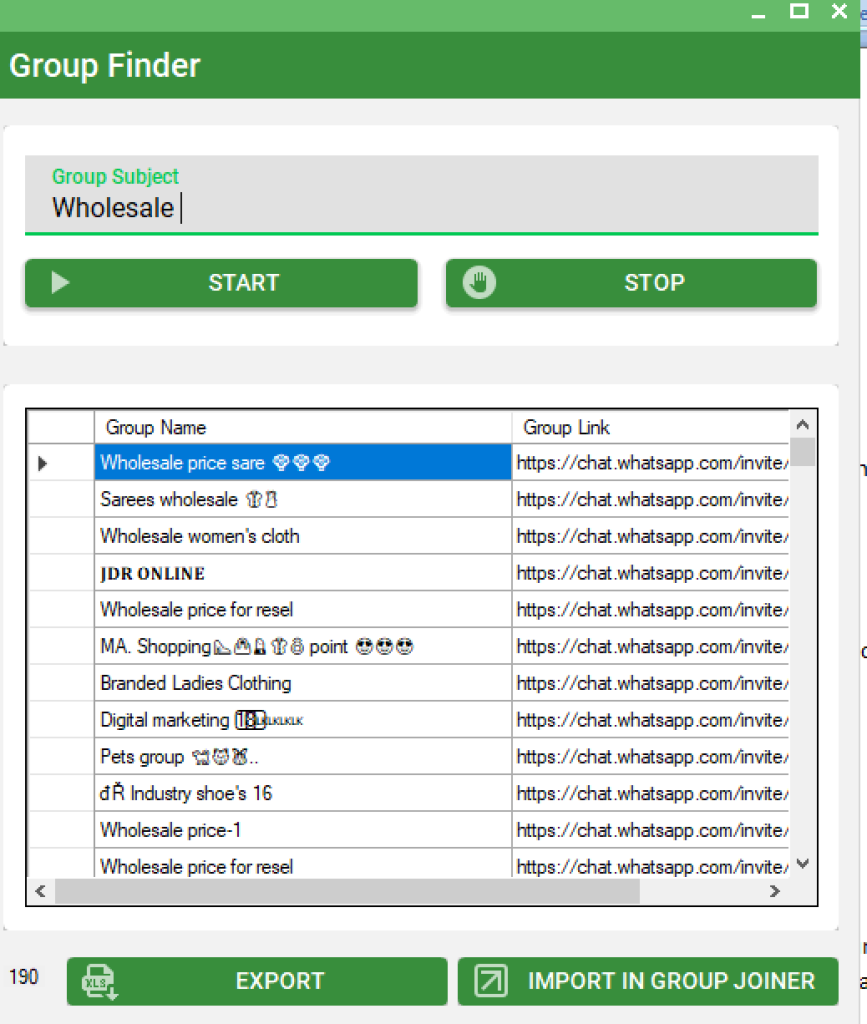Click the import icon on IMPORT IN GROUP JOINER
Viewport: 867px width, 1024px height.
pos(489,981)
